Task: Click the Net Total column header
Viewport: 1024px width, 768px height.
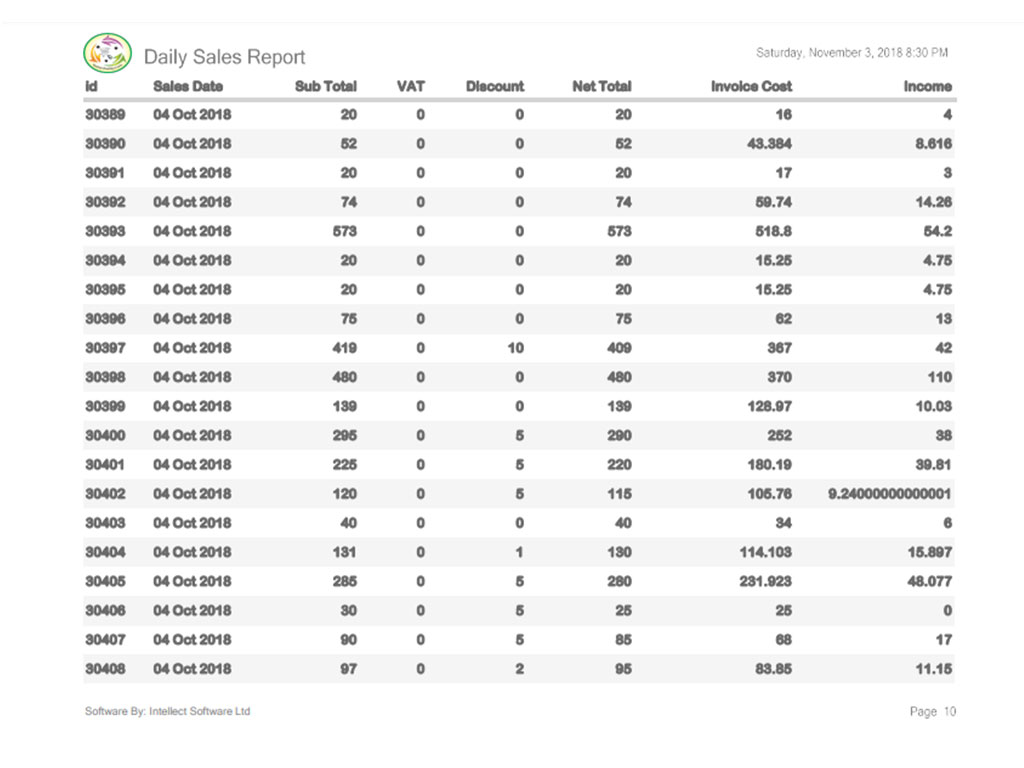Action: tap(601, 86)
